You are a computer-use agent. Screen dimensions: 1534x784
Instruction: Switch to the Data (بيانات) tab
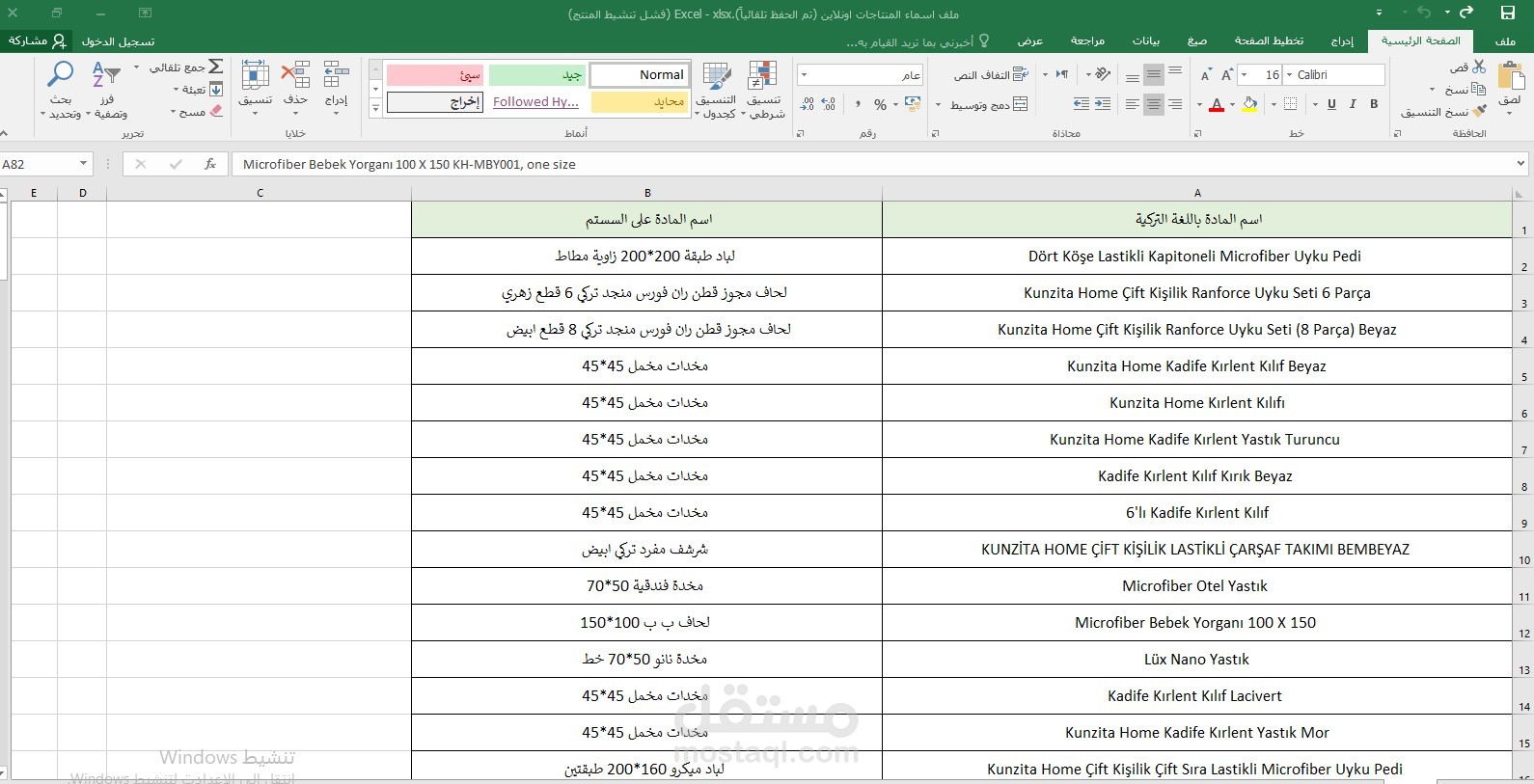click(x=1146, y=41)
